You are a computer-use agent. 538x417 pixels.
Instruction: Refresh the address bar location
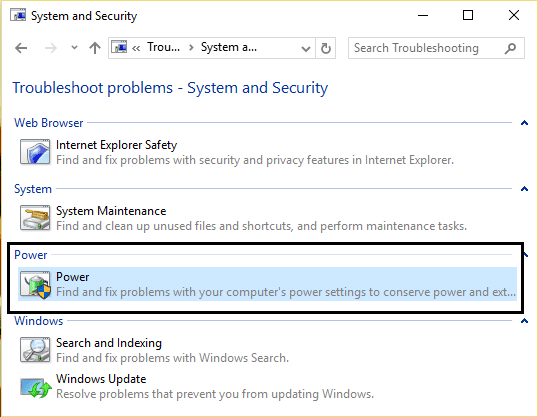tap(326, 48)
